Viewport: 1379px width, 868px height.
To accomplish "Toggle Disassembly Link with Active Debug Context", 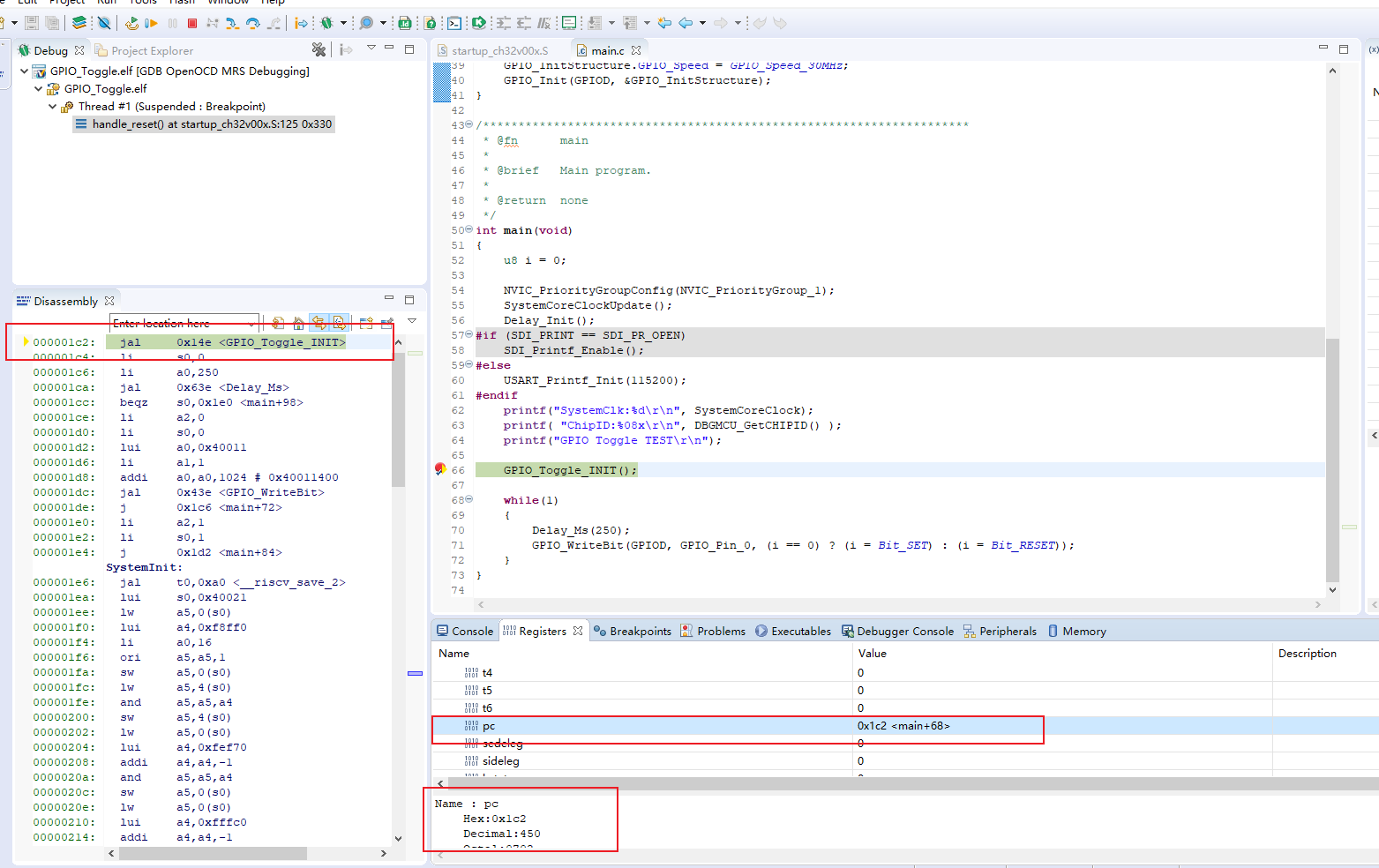I will click(319, 323).
